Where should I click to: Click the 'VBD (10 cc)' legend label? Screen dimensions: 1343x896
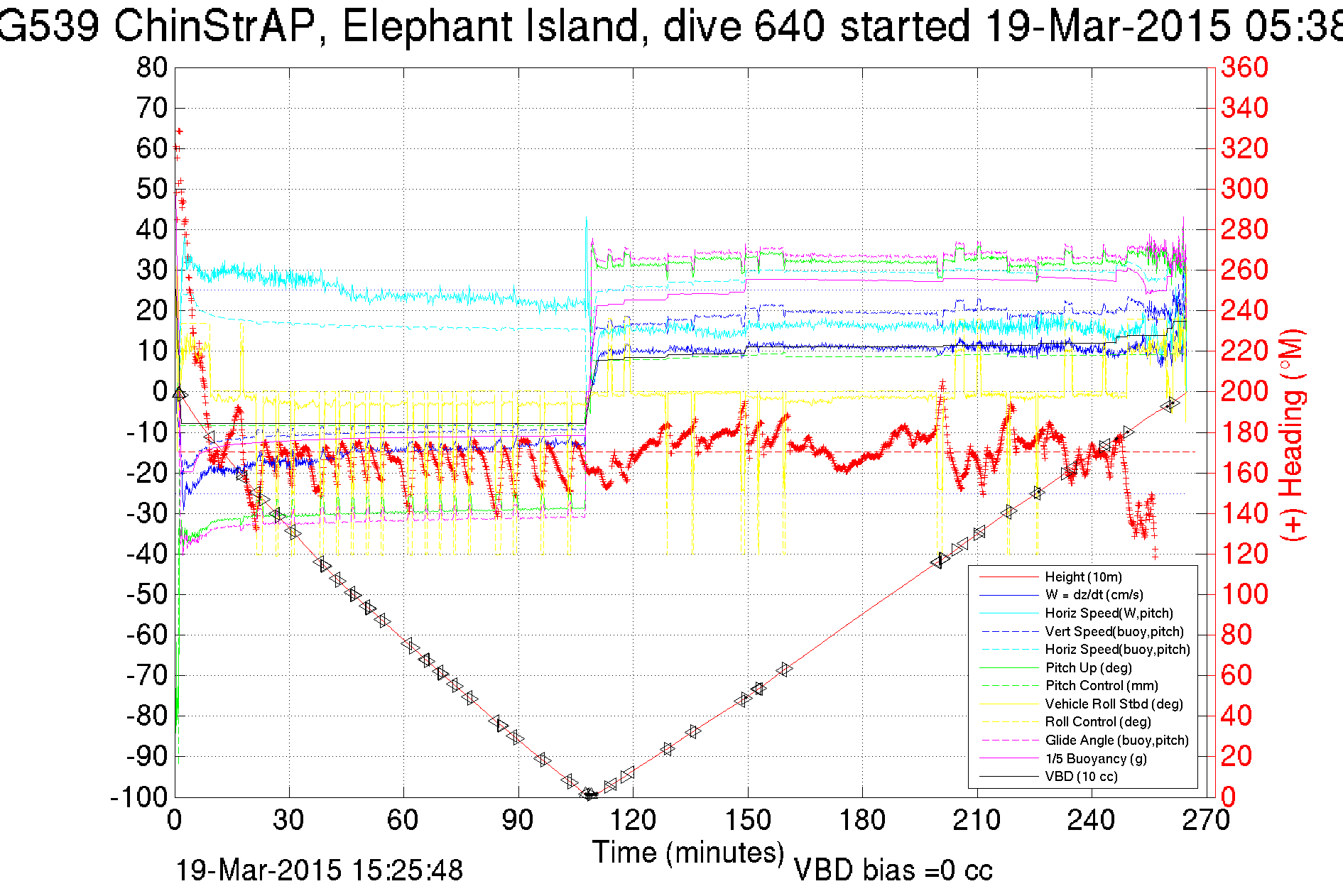point(1081,776)
